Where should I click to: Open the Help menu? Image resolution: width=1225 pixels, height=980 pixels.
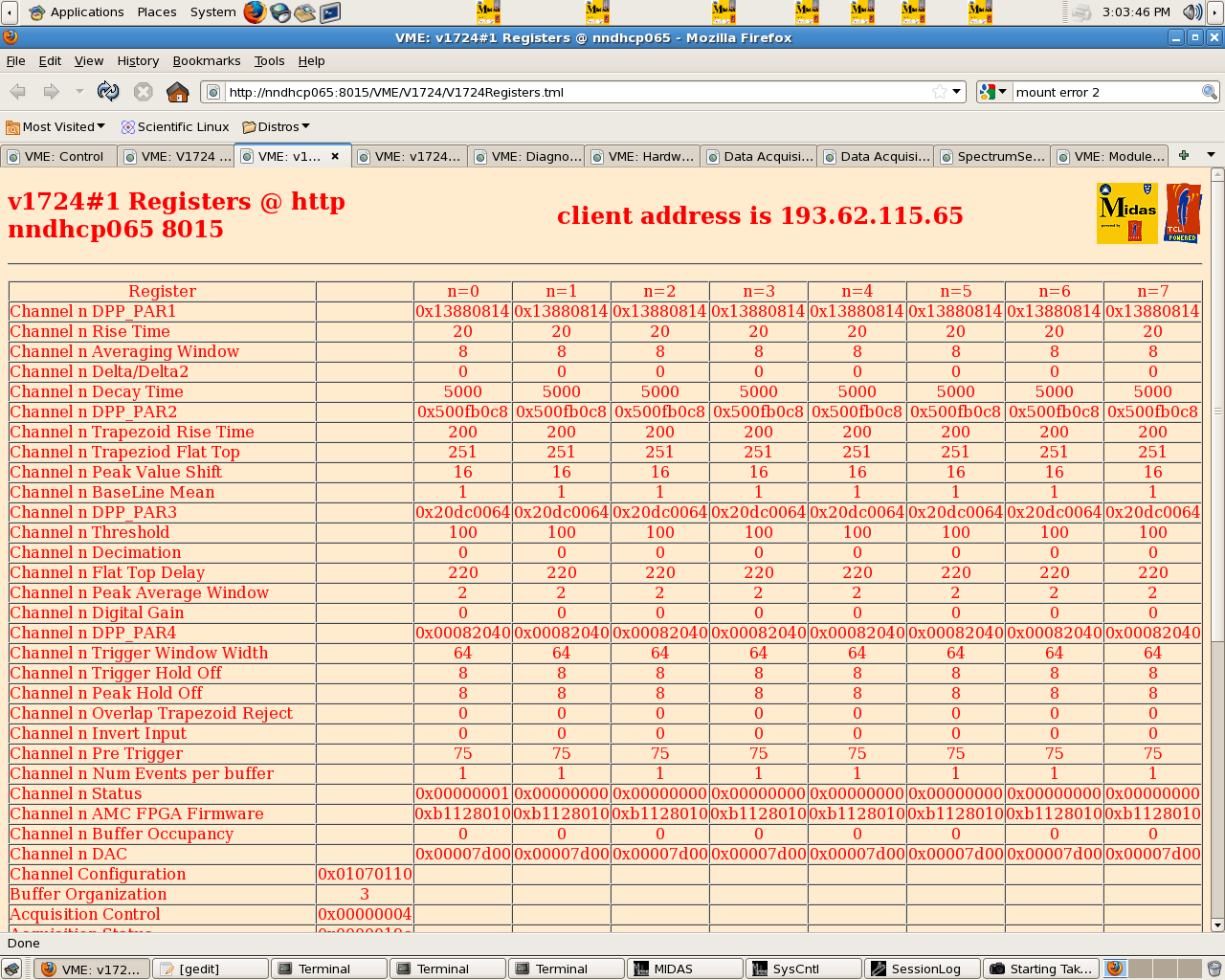coord(311,60)
